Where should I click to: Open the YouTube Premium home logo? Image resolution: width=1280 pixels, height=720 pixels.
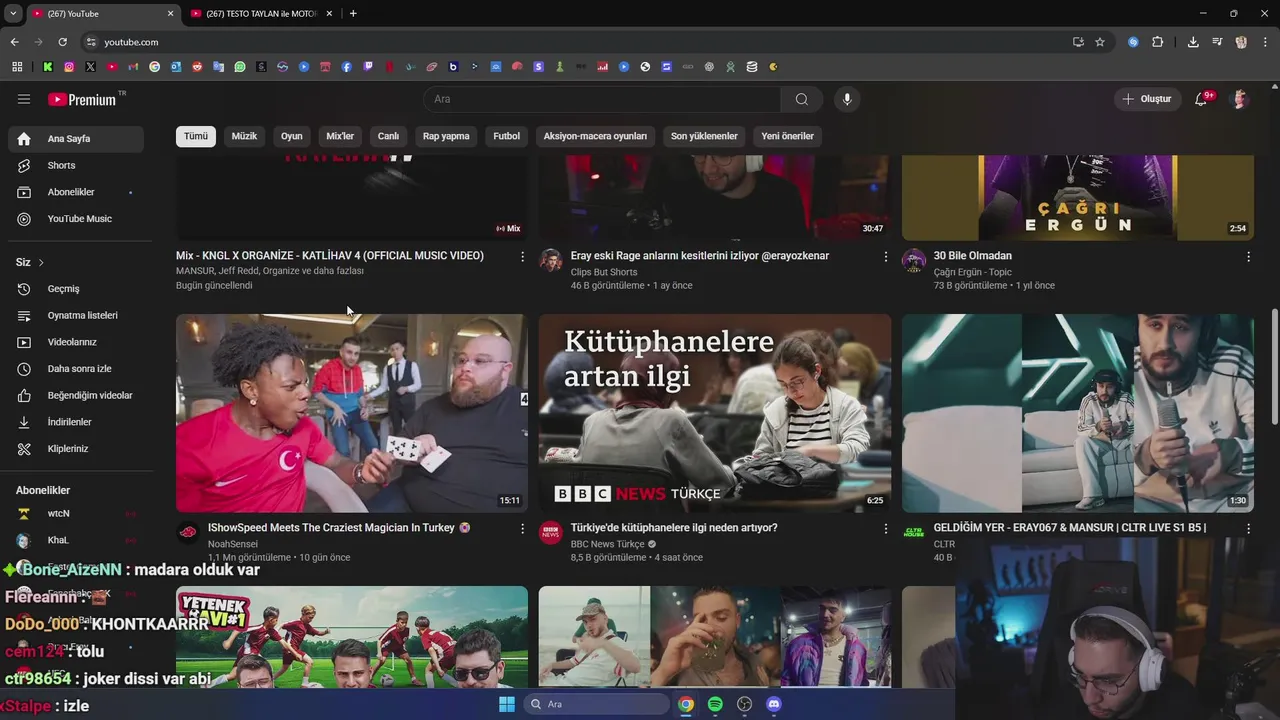pos(82,99)
